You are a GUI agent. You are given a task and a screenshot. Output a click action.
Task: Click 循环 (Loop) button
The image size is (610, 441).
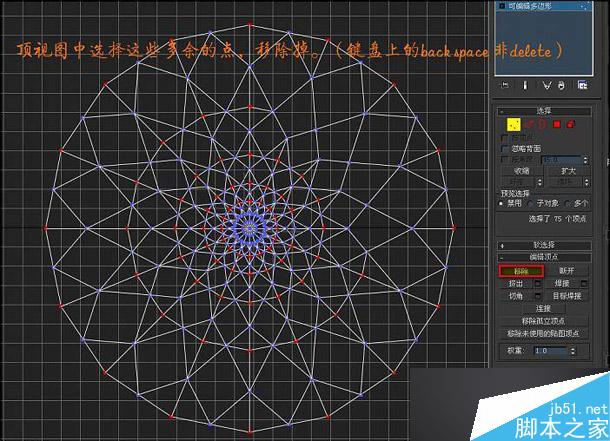click(564, 182)
